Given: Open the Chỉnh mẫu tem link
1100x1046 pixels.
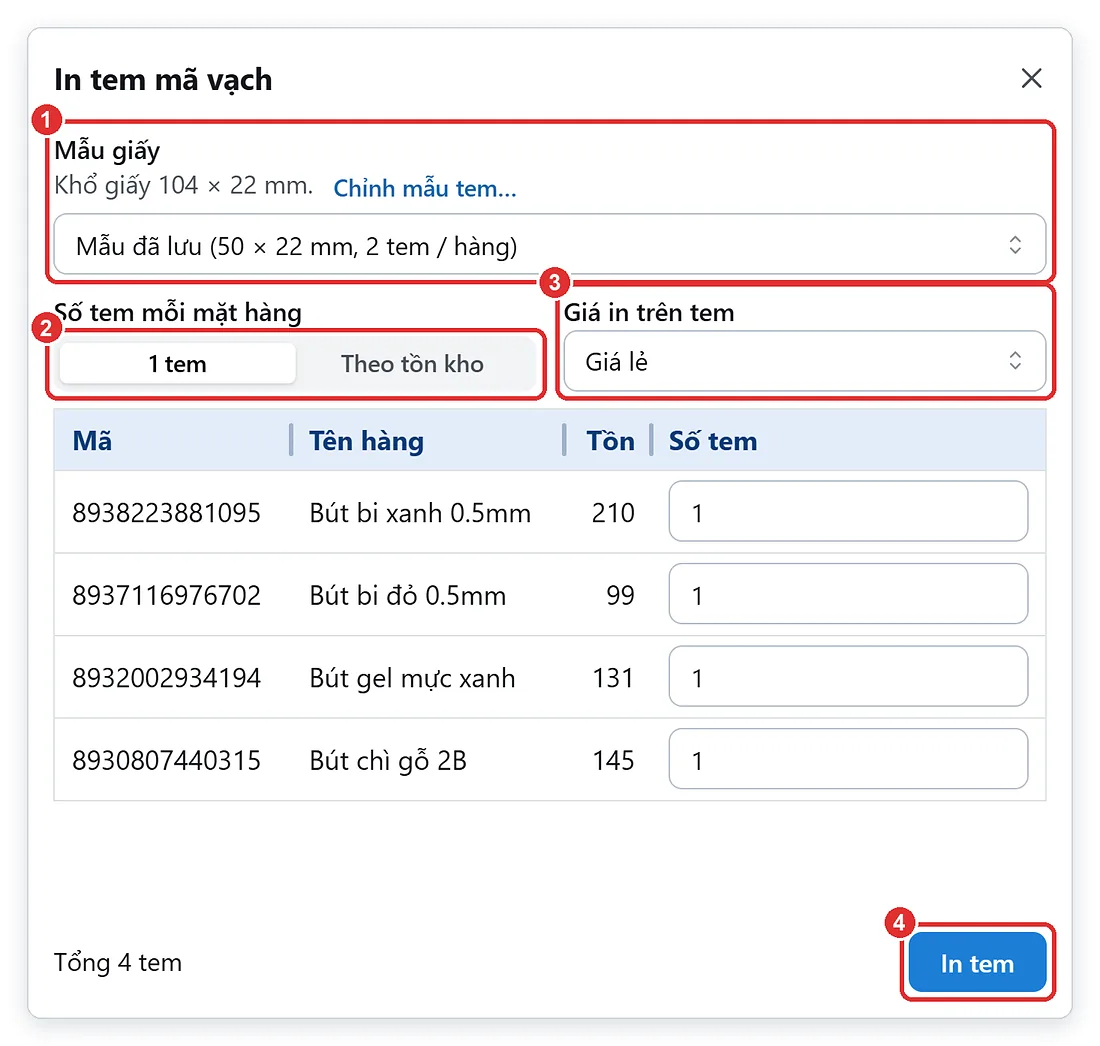Looking at the screenshot, I should click(x=424, y=188).
